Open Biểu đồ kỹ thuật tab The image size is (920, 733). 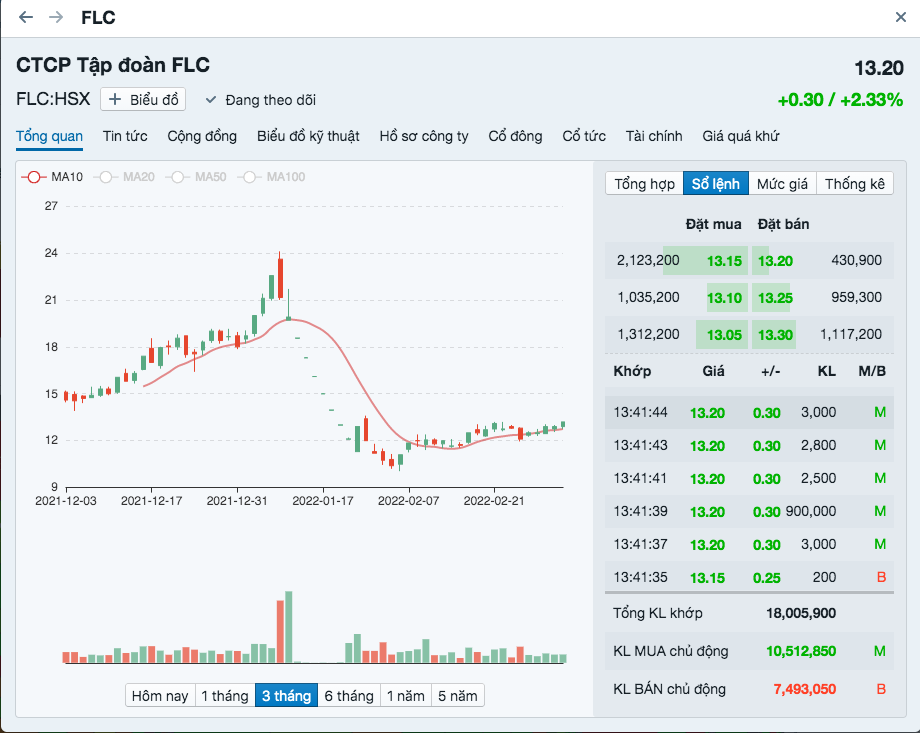pos(308,136)
